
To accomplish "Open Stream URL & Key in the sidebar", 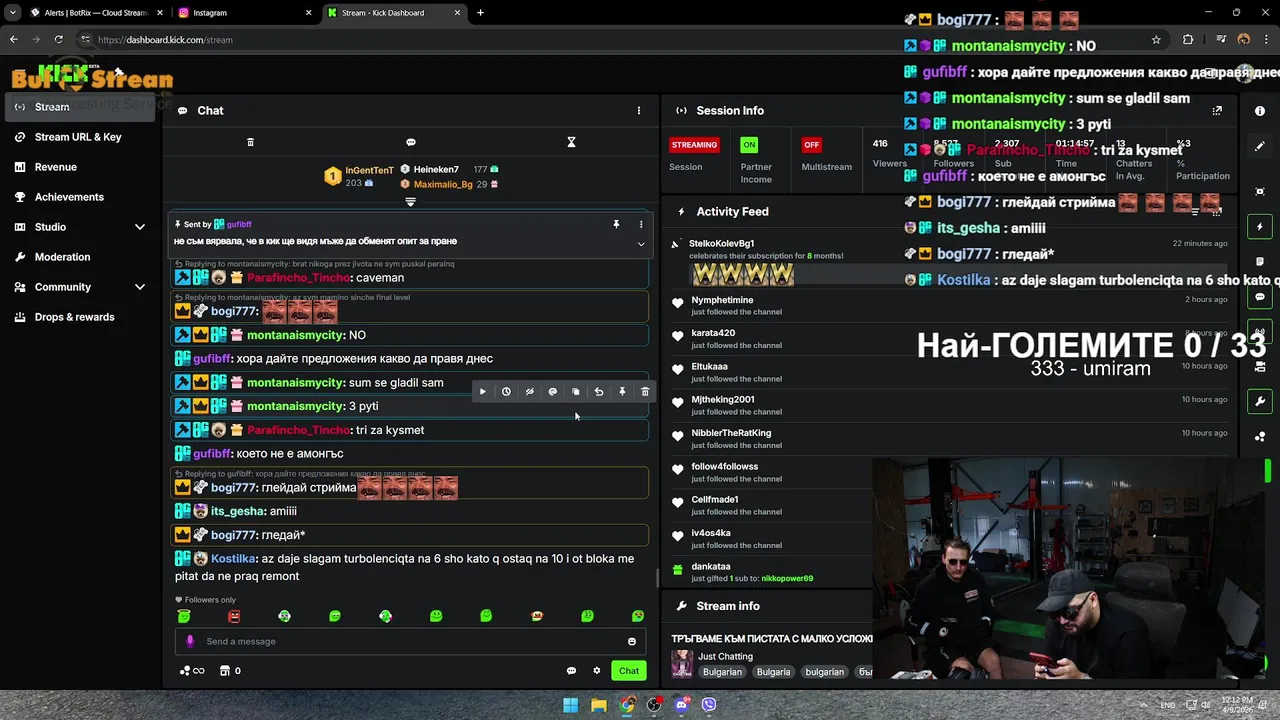I will point(82,137).
